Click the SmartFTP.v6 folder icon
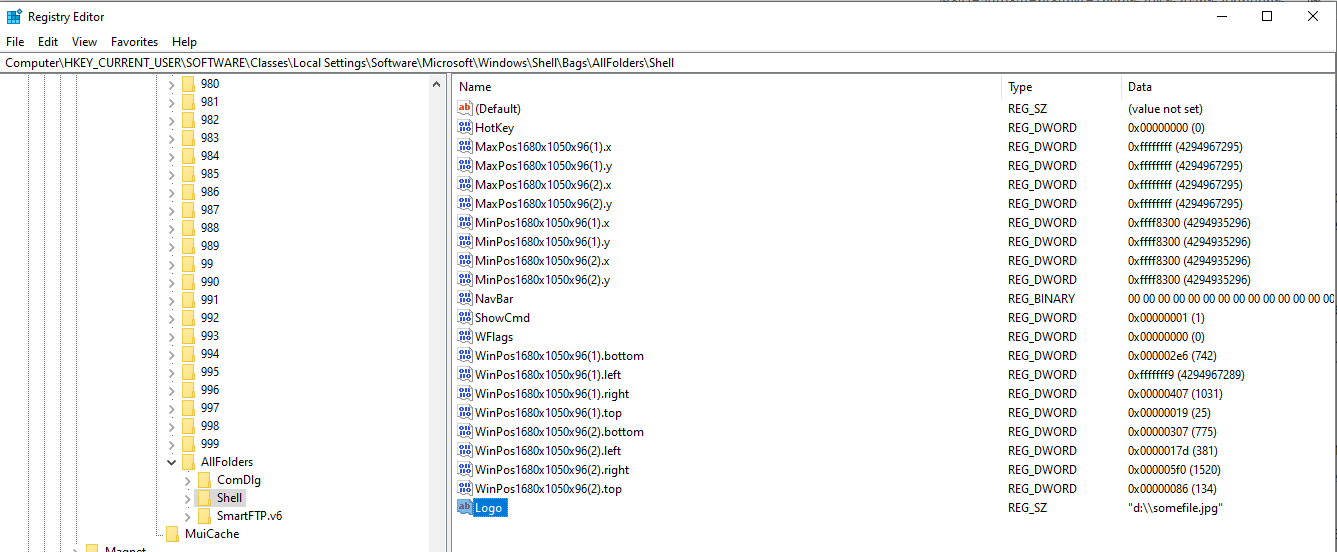The height and width of the screenshot is (552, 1337). coord(204,516)
